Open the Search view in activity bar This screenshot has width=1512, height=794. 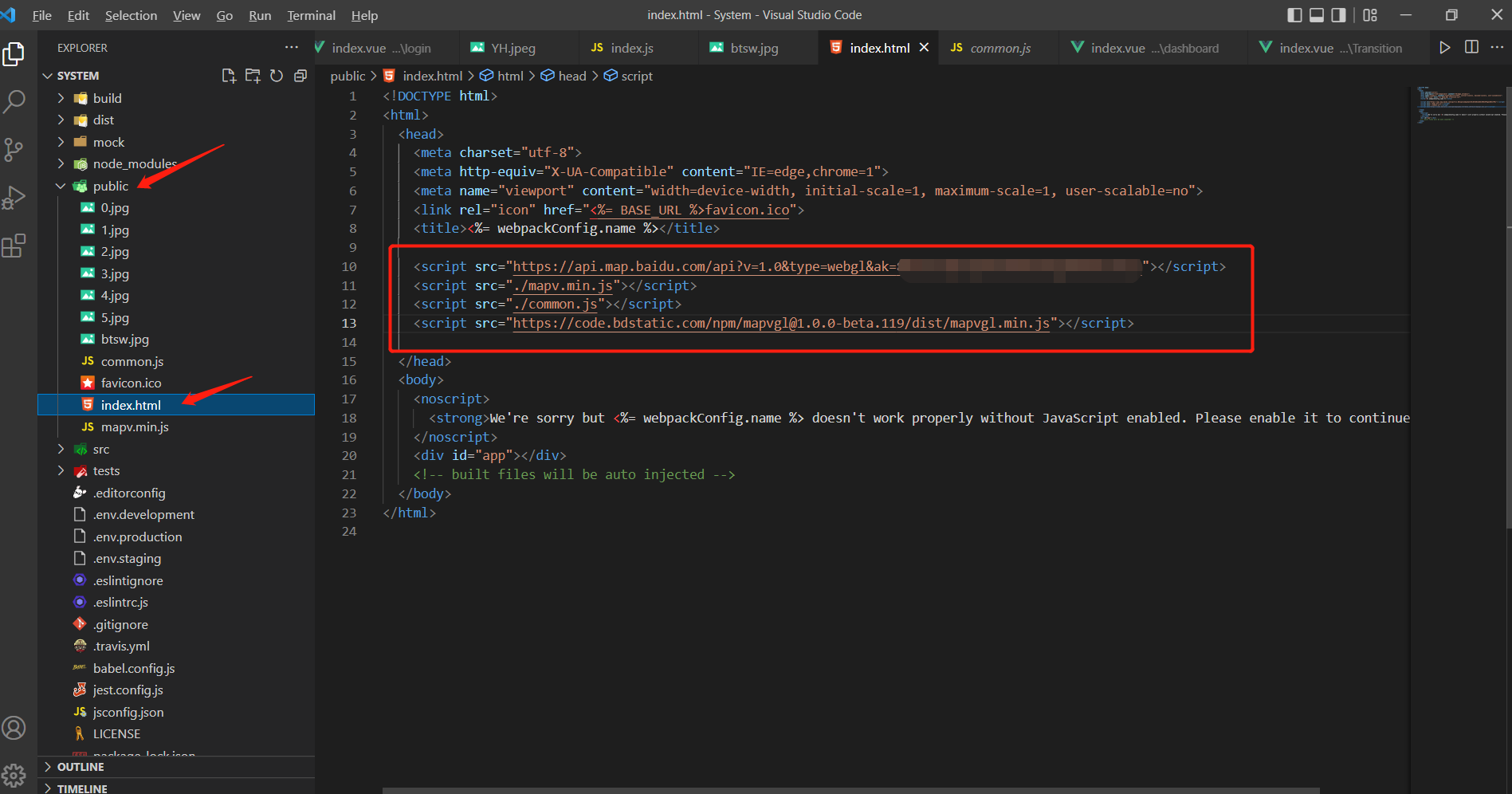pyautogui.click(x=14, y=101)
